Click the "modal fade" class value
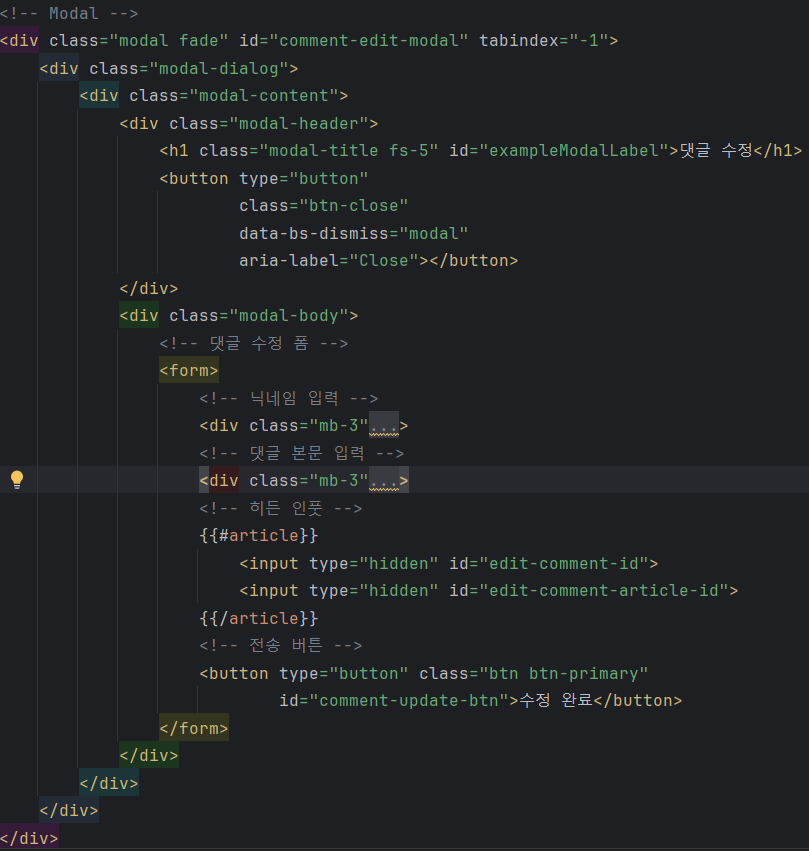The image size is (809, 851). pos(169,41)
